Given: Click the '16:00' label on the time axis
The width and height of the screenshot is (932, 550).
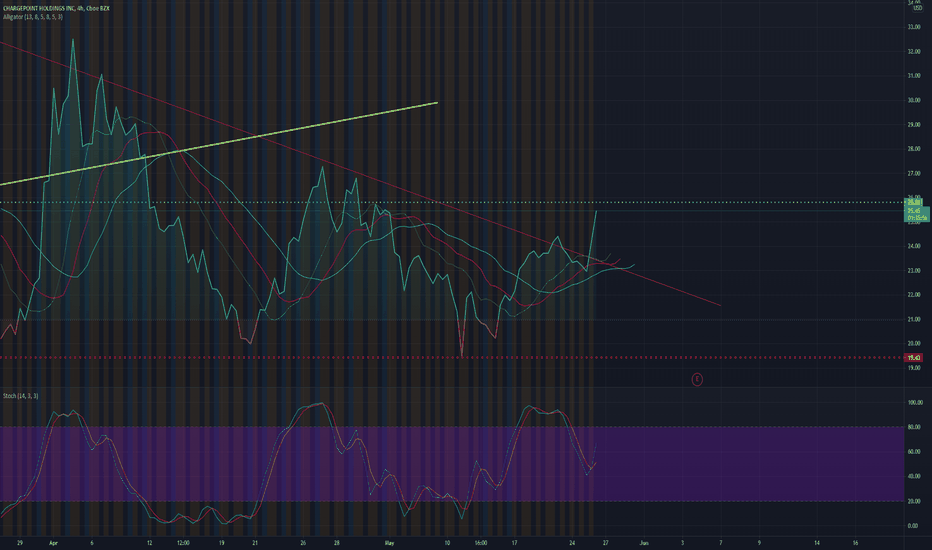Looking at the screenshot, I should pyautogui.click(x=481, y=543).
